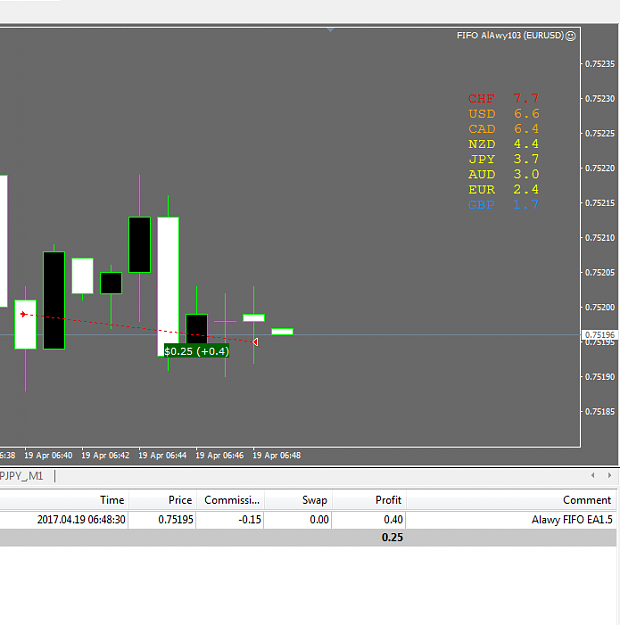Click the Alawy FIFO EA1.5 comment cell
The width and height of the screenshot is (620, 625).
[x=572, y=519]
